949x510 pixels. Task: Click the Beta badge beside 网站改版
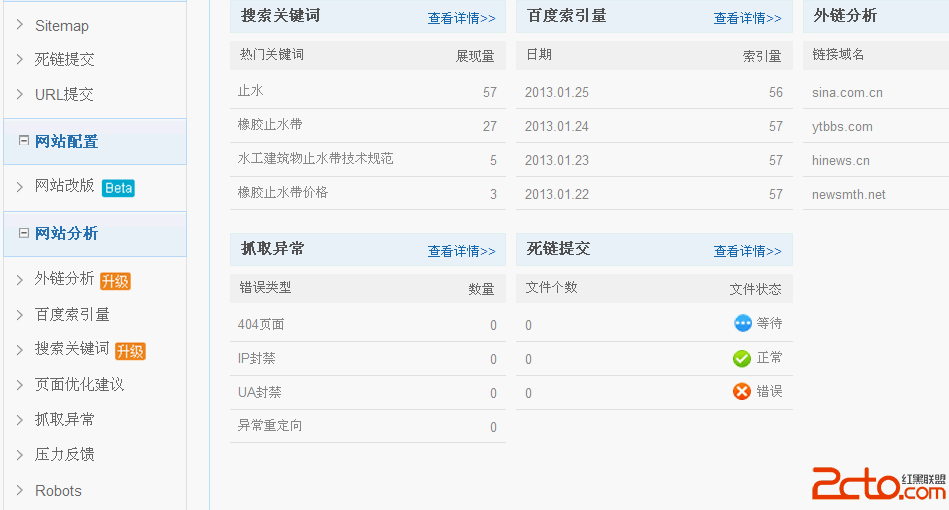pos(118,187)
